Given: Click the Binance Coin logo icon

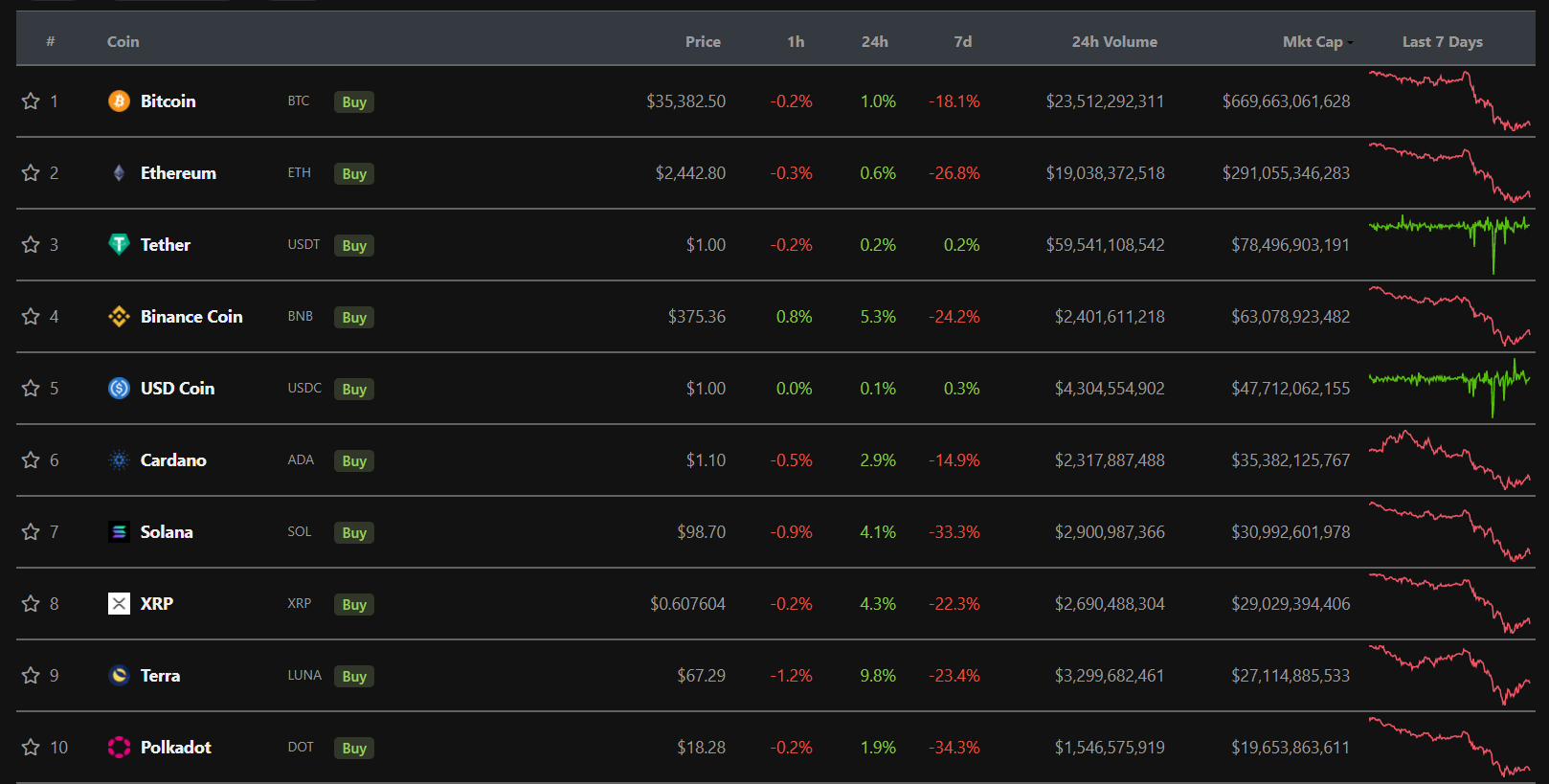Looking at the screenshot, I should (x=119, y=317).
